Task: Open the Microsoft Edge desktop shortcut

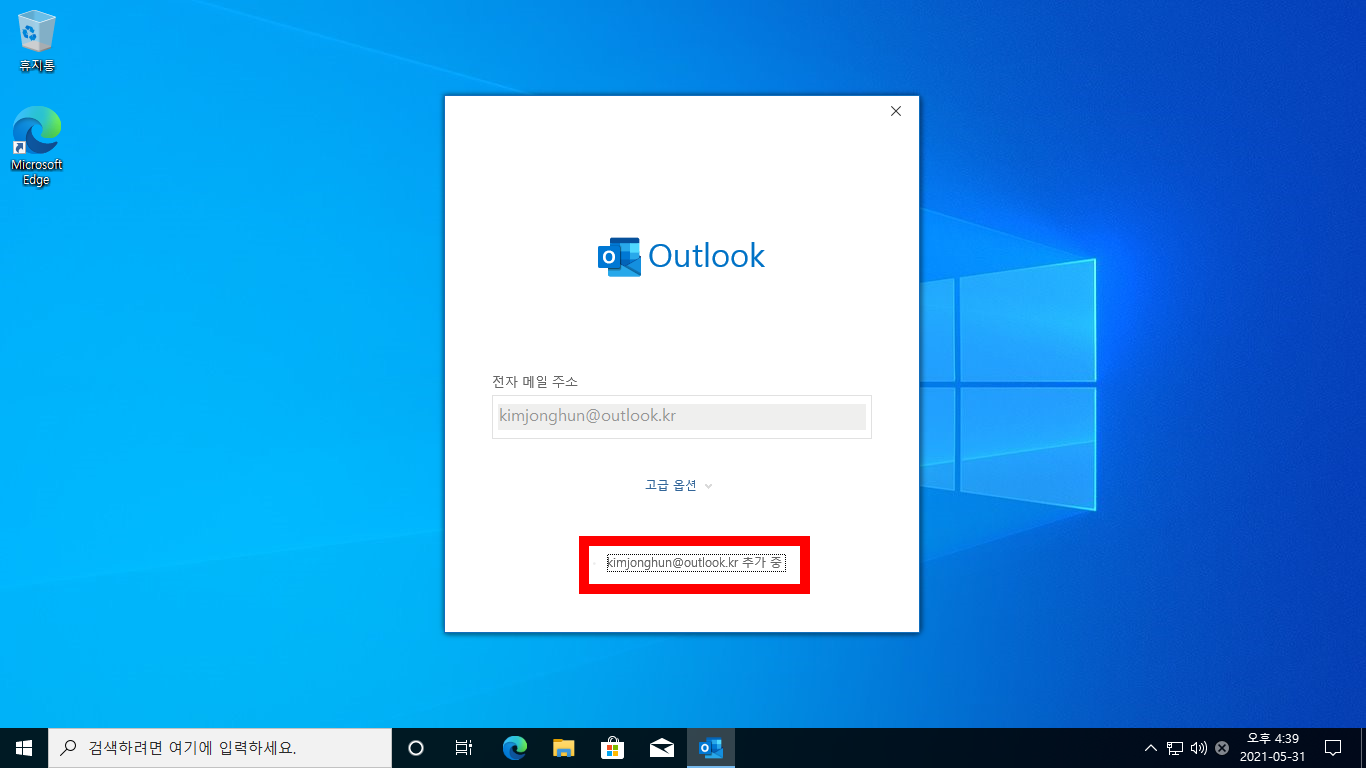Action: (37, 146)
